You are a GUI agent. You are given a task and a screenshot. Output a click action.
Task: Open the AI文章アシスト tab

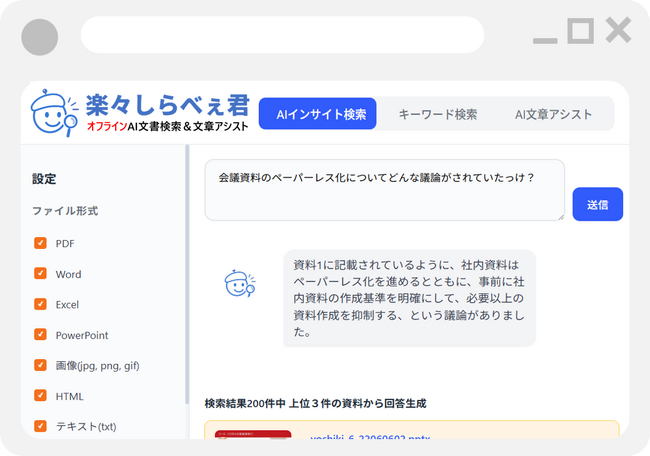click(x=553, y=115)
